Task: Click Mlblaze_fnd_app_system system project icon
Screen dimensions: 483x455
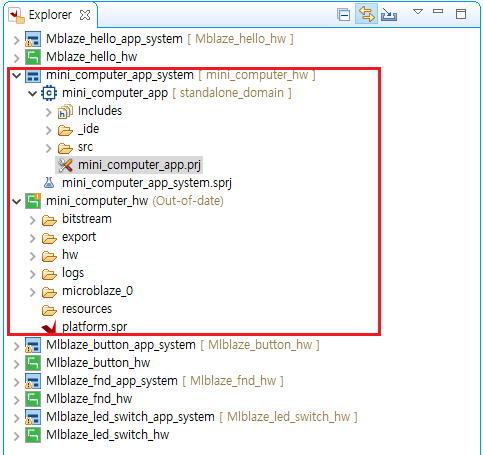Action: coord(33,381)
